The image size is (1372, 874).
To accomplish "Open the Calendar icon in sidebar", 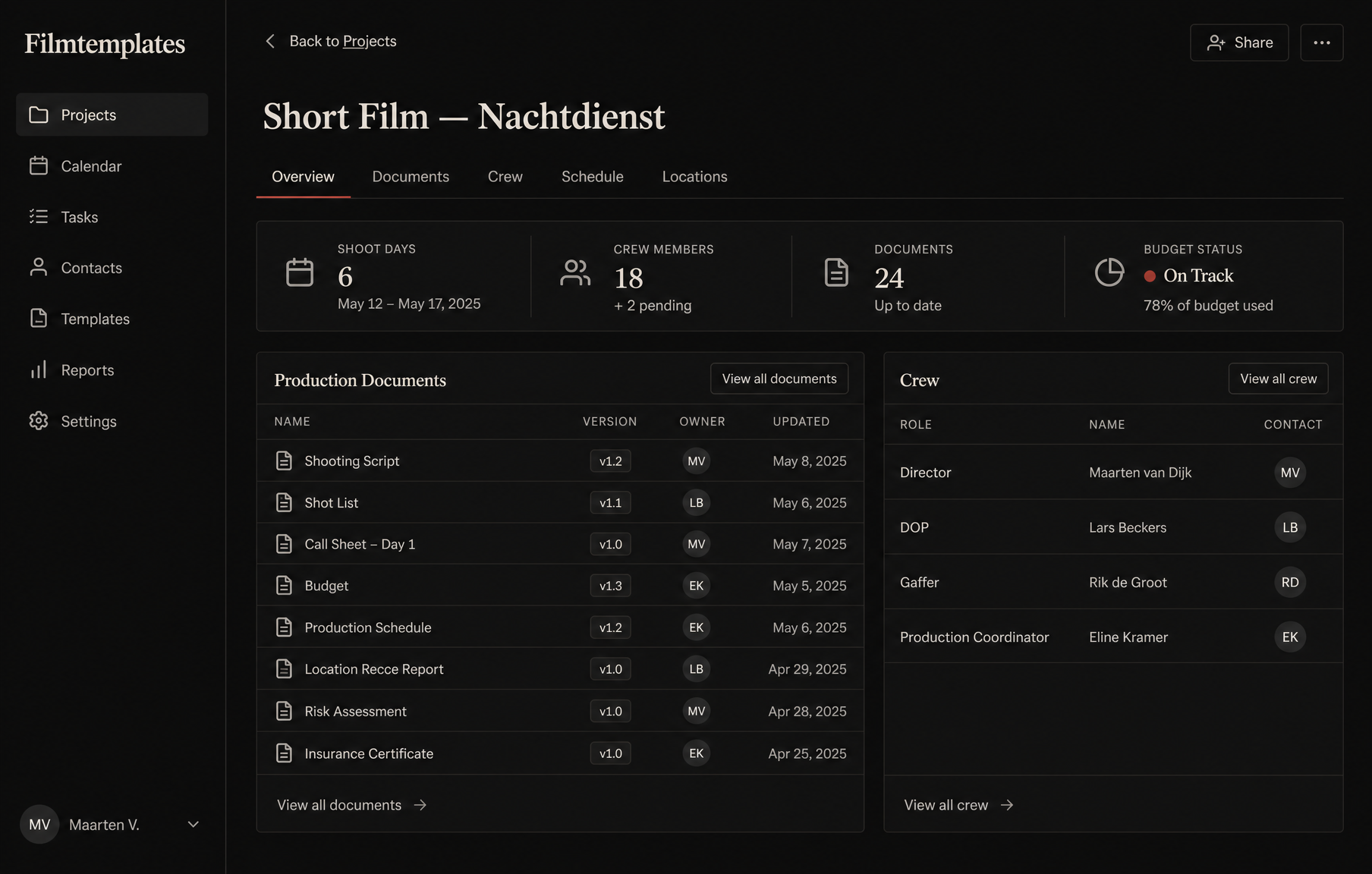I will pos(39,165).
